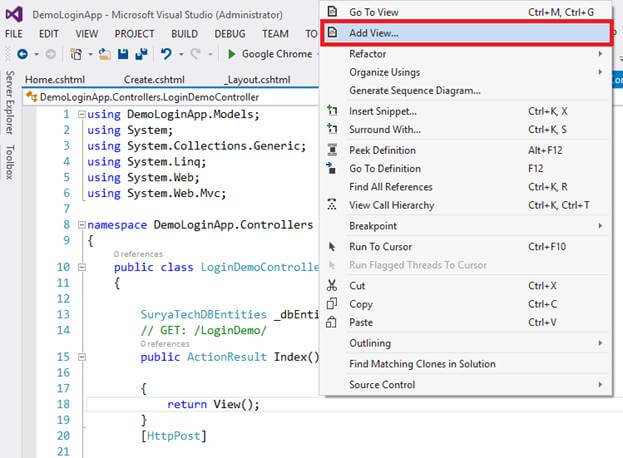Viewport: 623px width, 458px height.
Task: Open the Toolbox side panel
Action: point(10,162)
